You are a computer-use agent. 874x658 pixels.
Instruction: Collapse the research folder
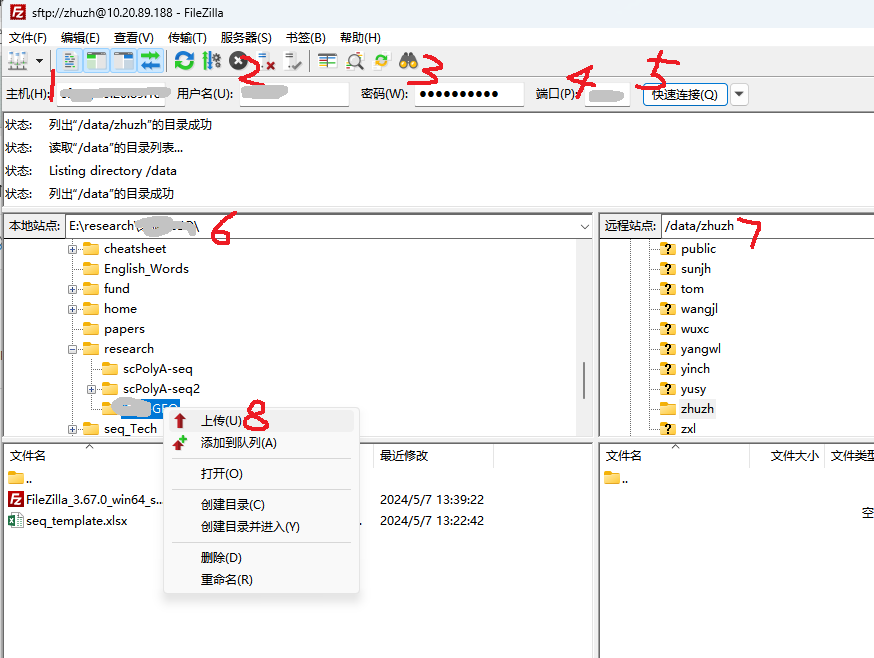tap(72, 350)
